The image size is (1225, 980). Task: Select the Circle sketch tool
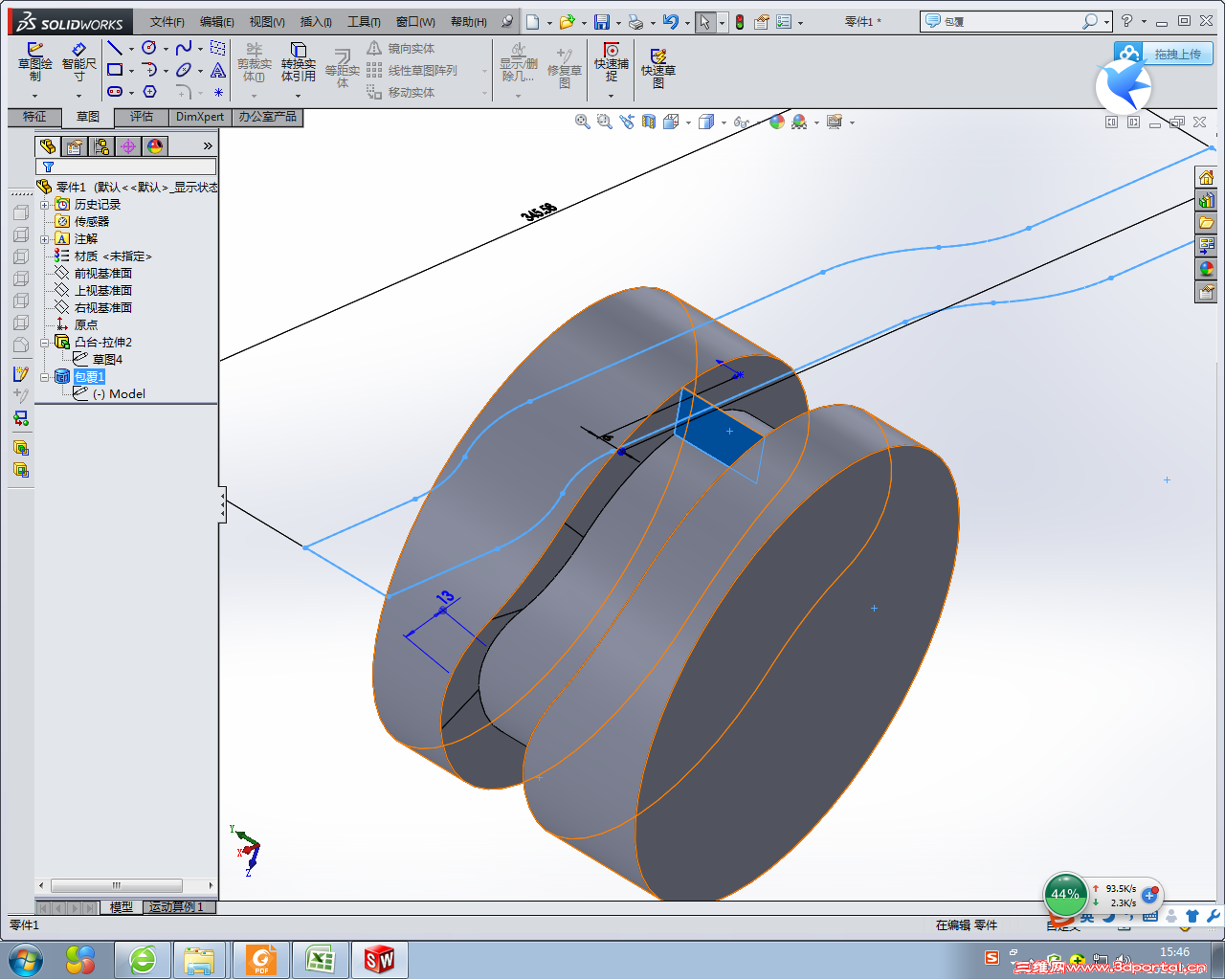coord(149,48)
